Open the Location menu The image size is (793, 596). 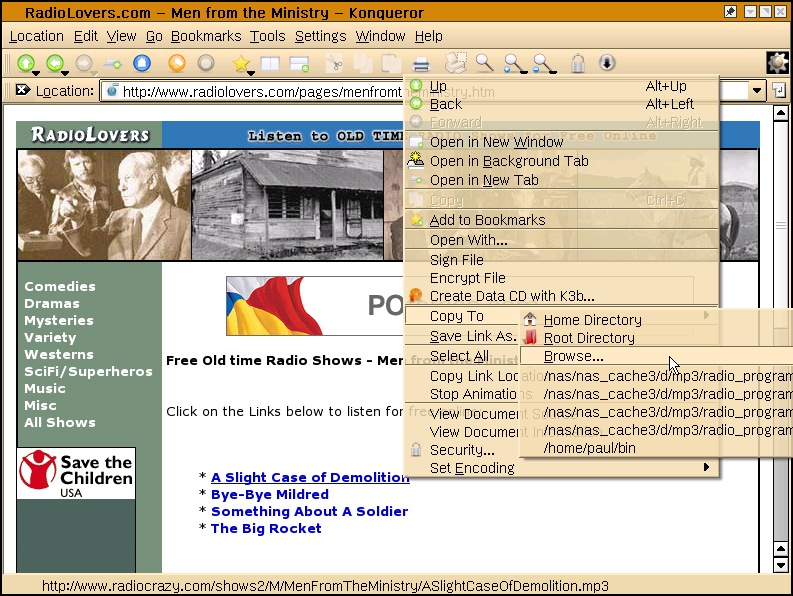tap(36, 36)
